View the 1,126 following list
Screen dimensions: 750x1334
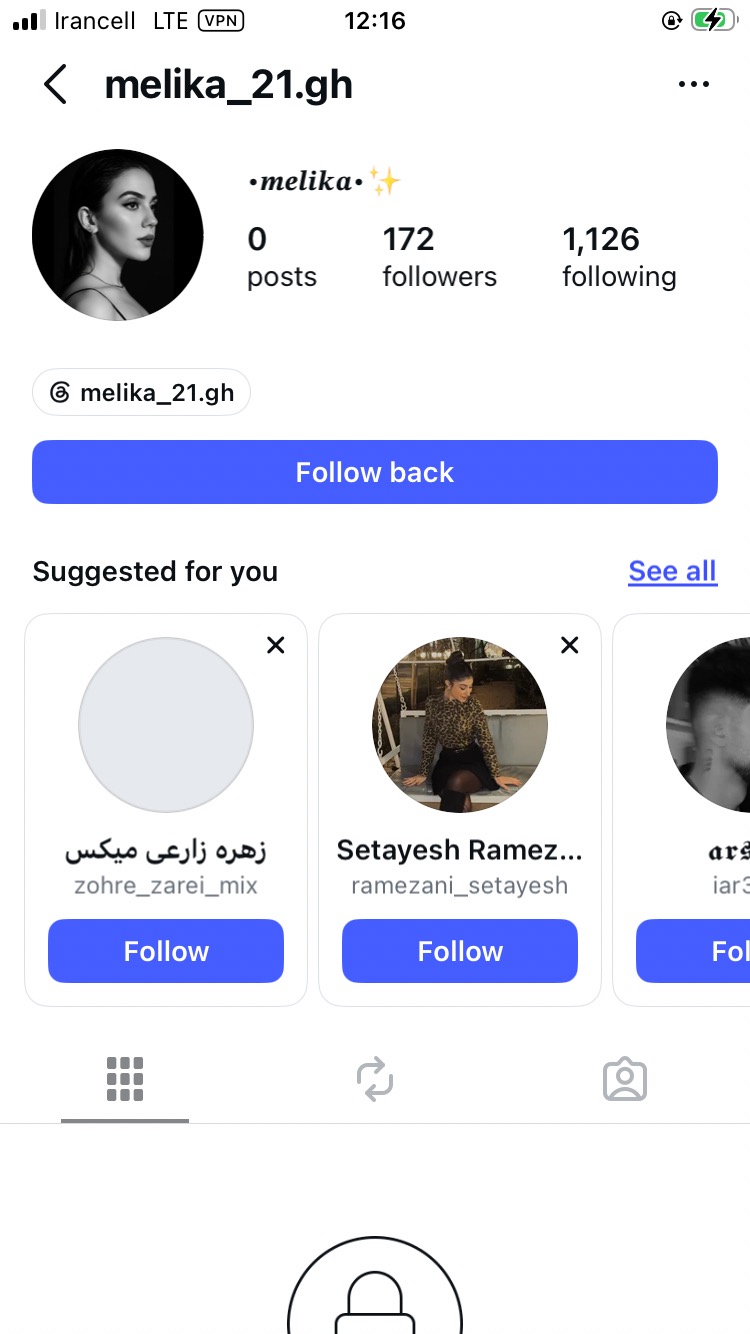pos(619,257)
